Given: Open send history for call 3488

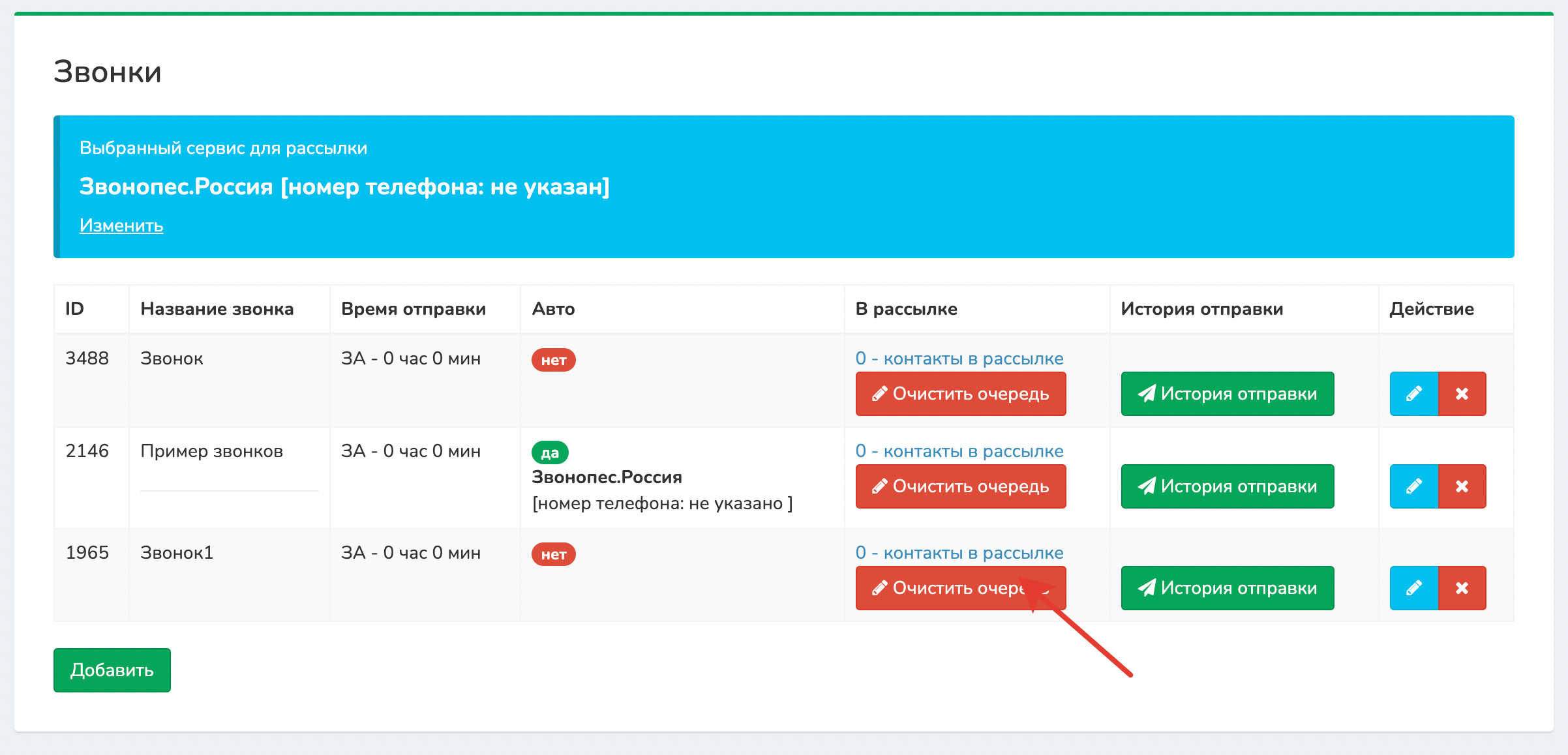Looking at the screenshot, I should click(1227, 394).
